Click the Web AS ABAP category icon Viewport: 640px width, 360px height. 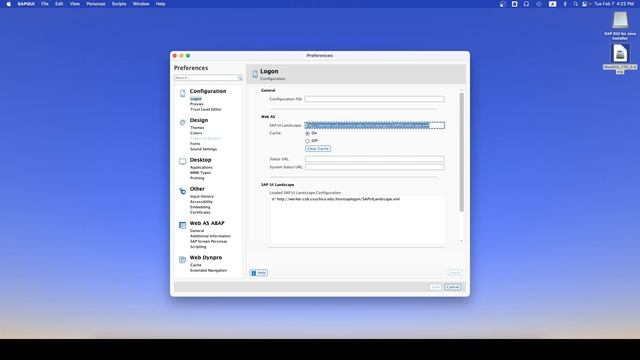pyautogui.click(x=182, y=225)
